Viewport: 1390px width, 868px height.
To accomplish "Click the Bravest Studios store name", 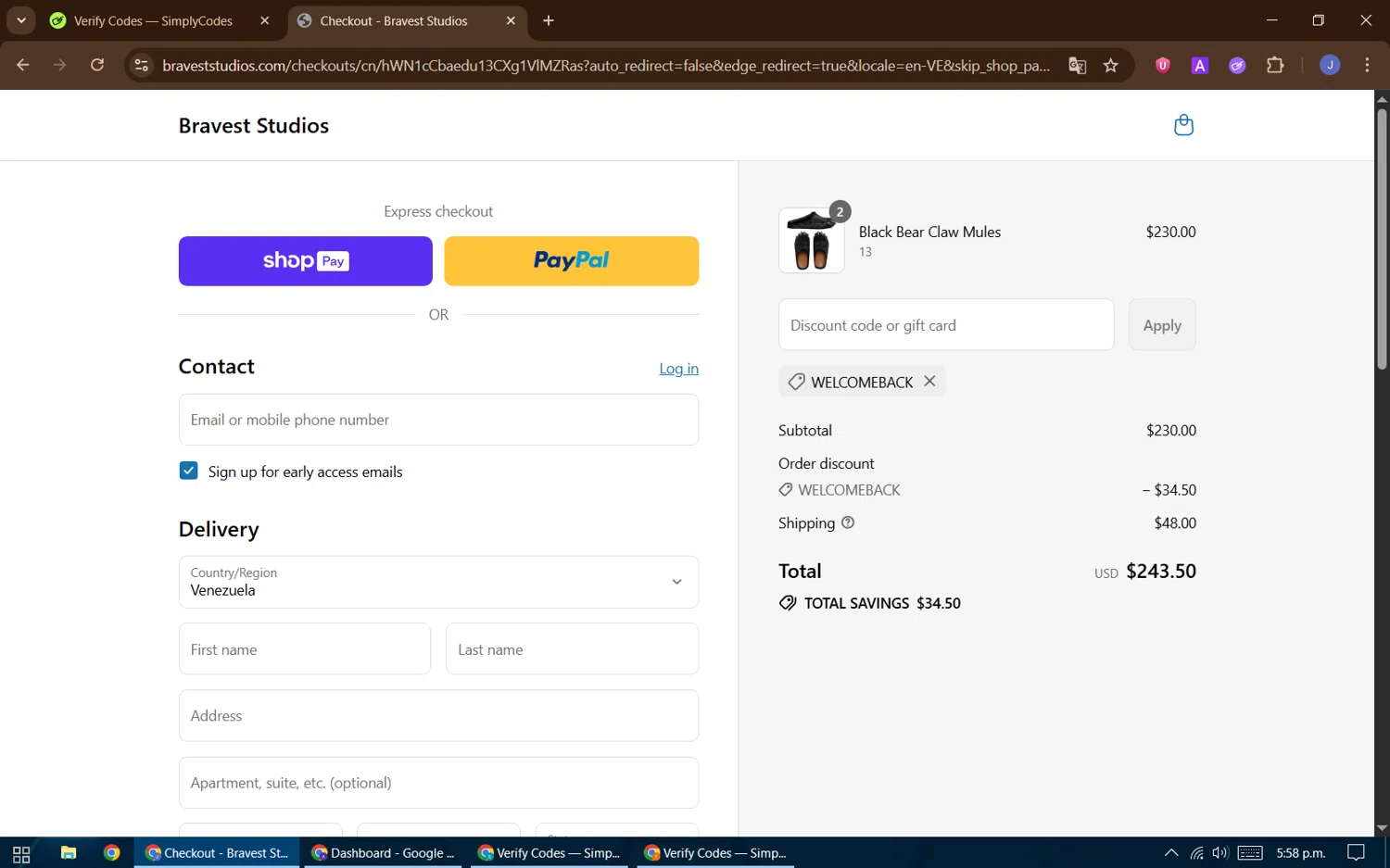I will 254,126.
